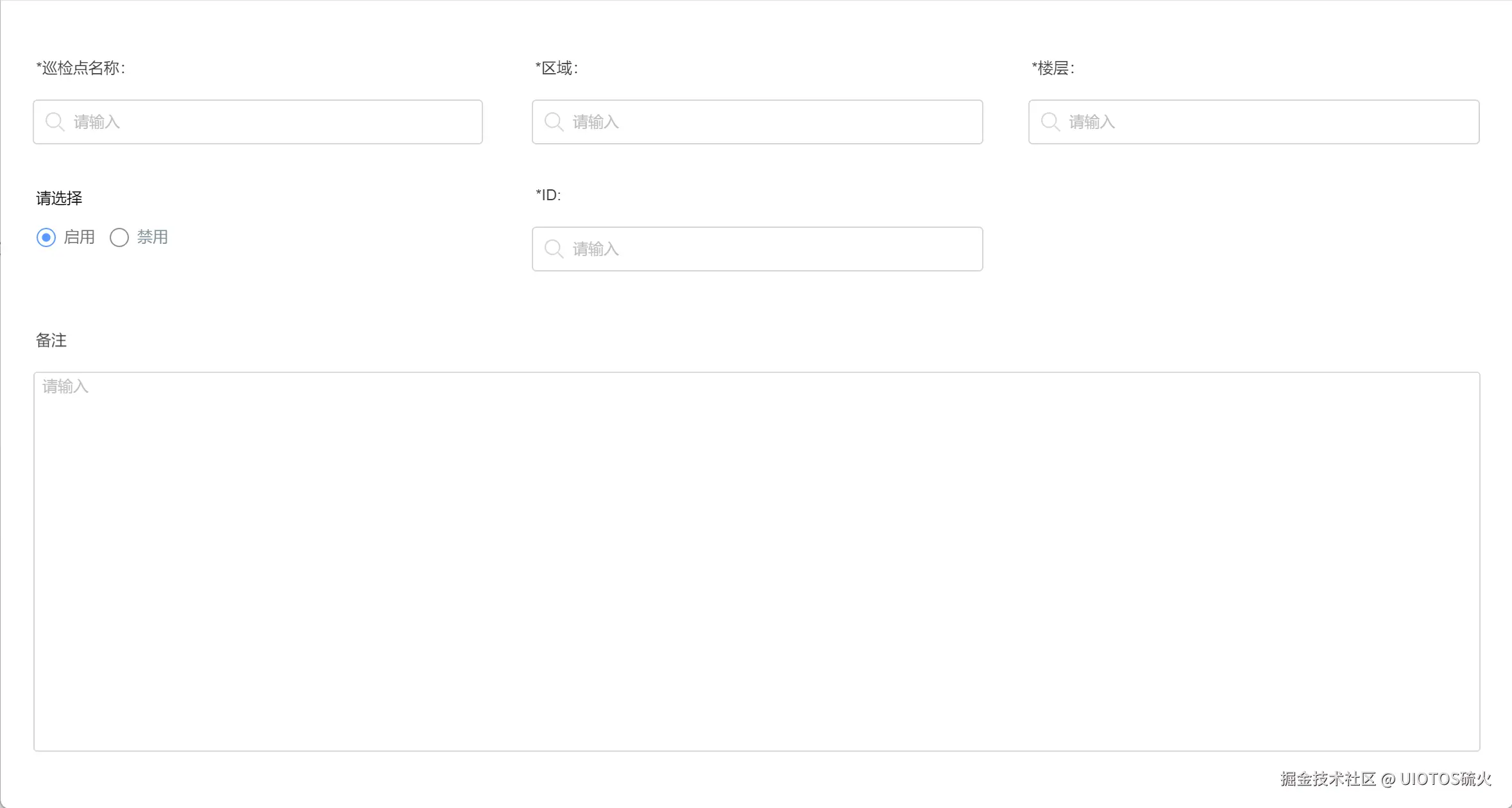Click the 备注 label text
Image resolution: width=1512 pixels, height=808 pixels.
pos(51,340)
